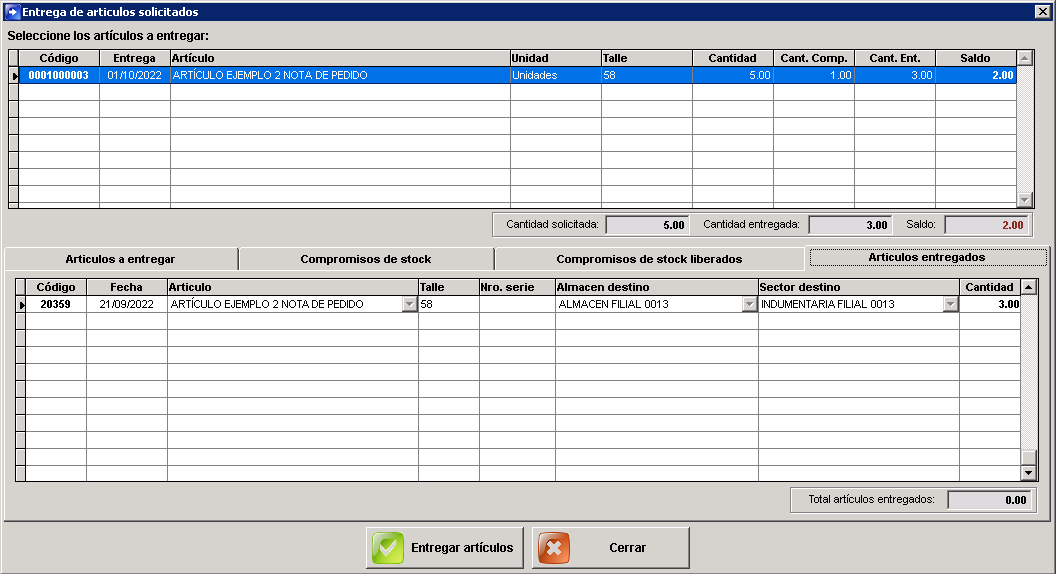
Task: Open the Compromisos de stock liberados tab
Action: click(x=649, y=259)
